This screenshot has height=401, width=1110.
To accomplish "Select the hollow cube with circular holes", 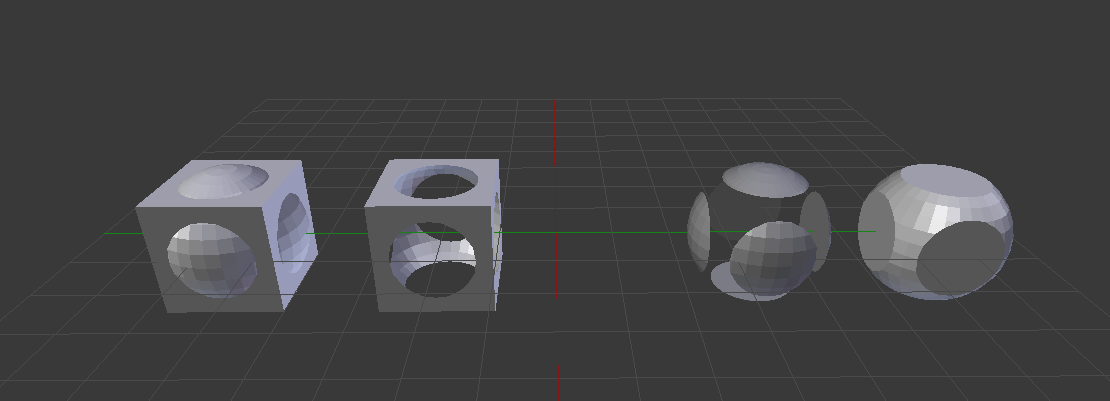I will 433,235.
